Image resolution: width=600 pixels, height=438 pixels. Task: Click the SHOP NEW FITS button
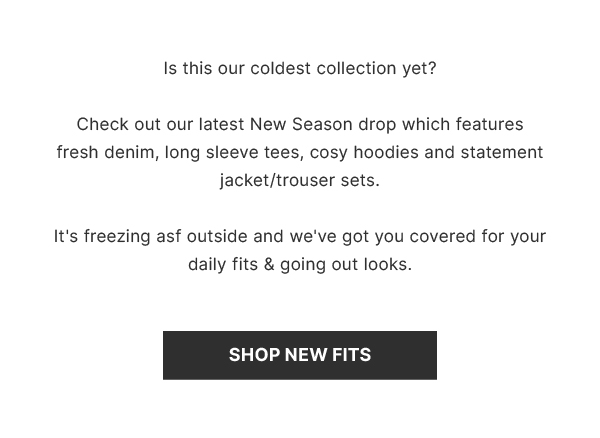(300, 355)
